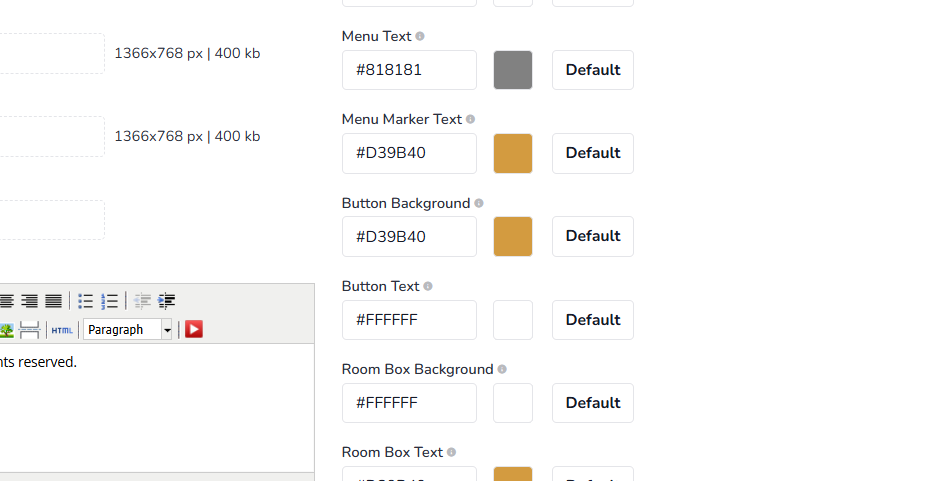Click the 'Button Text' label
Screen dimensions: 928x481
pyautogui.click(x=381, y=286)
